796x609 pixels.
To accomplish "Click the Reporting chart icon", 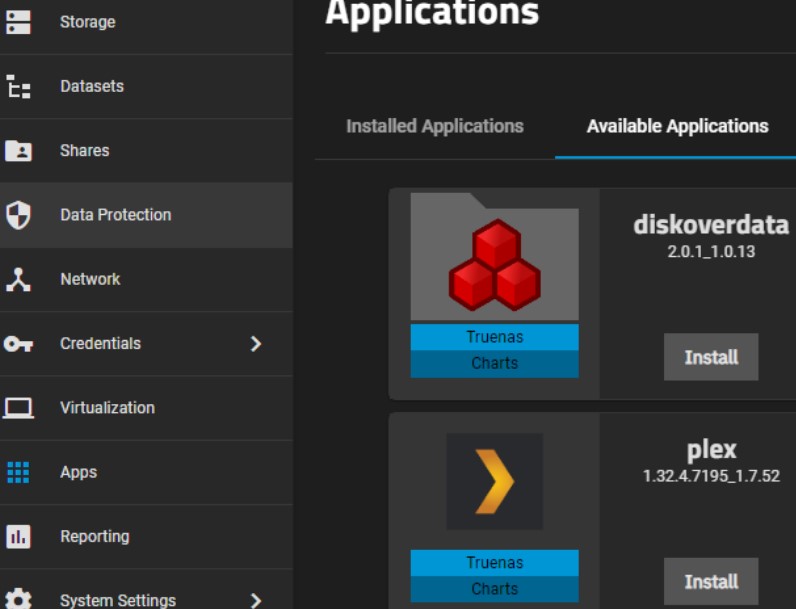I will point(18,536).
